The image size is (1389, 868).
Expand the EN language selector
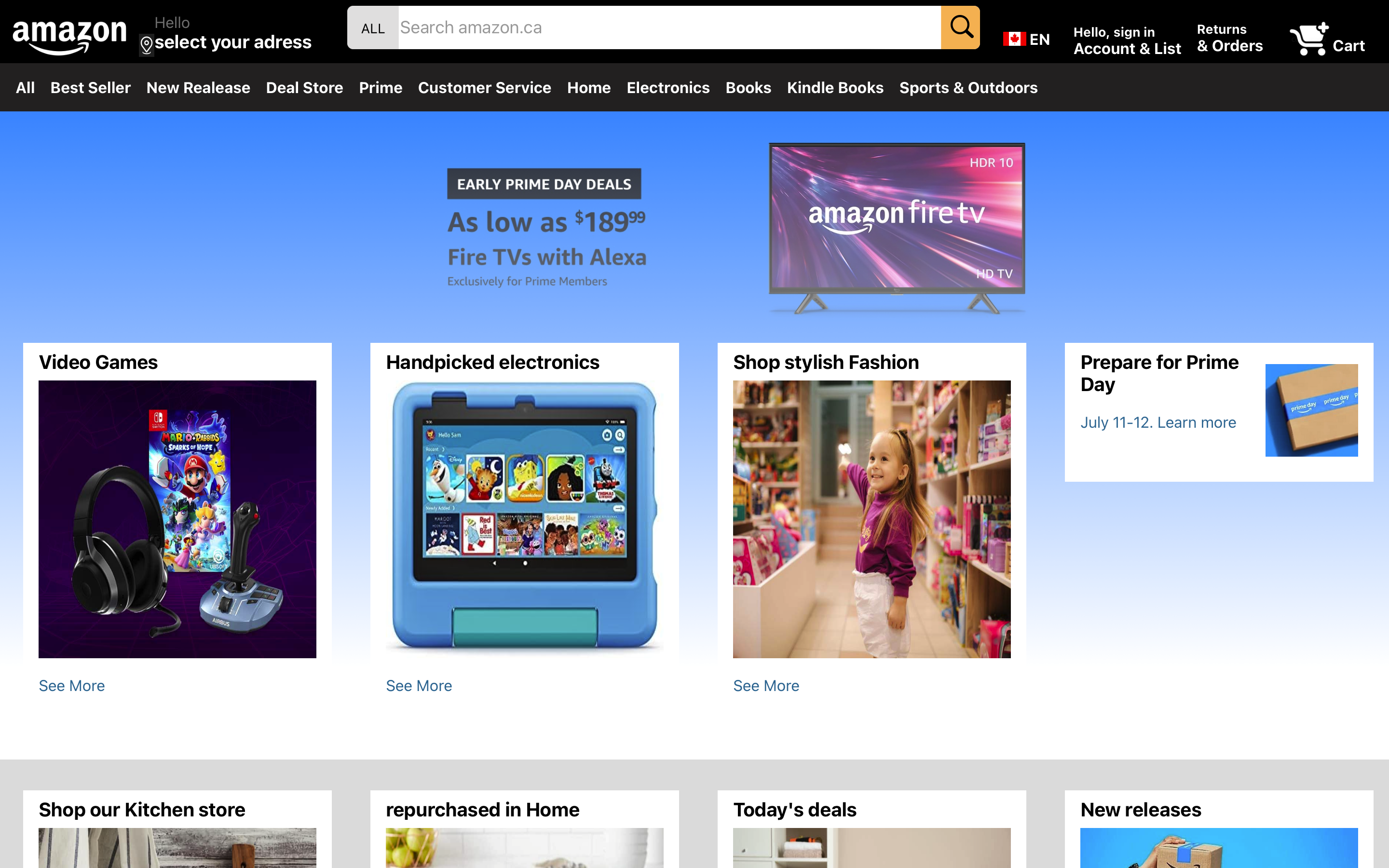pyautogui.click(x=1039, y=39)
